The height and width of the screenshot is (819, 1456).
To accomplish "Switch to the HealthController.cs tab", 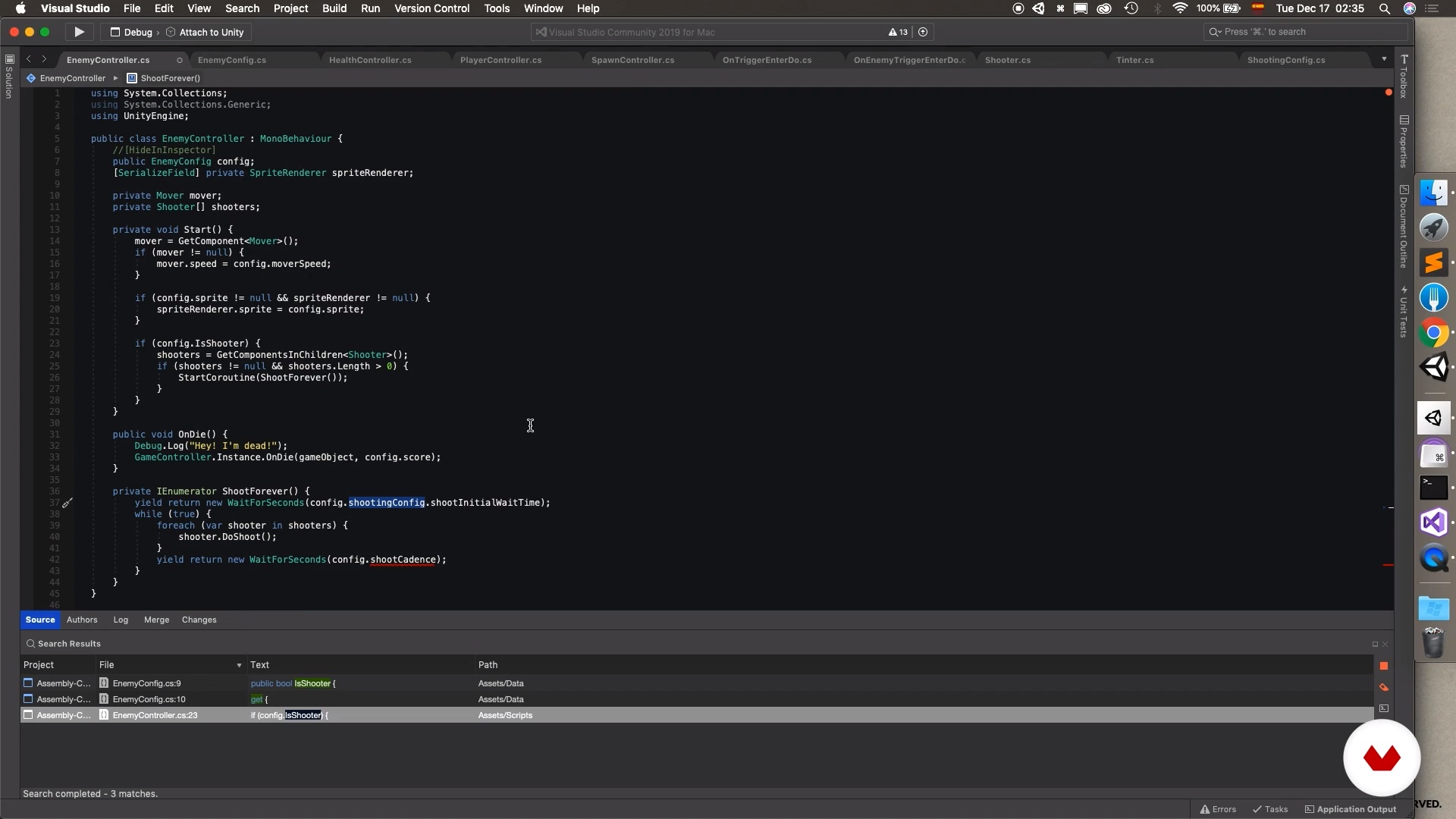I will (x=370, y=60).
